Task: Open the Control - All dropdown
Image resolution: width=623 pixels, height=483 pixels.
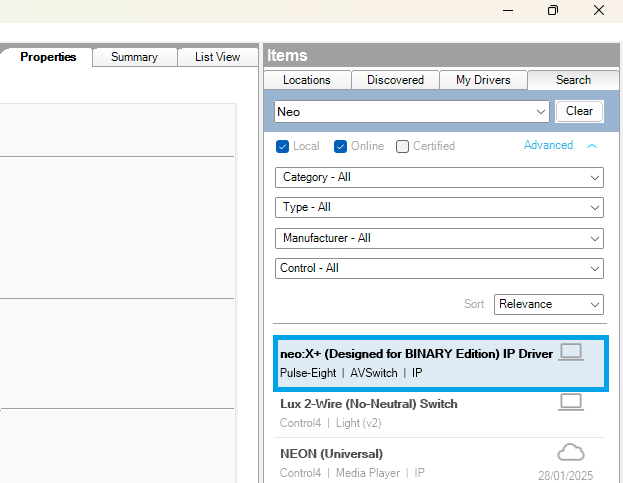Action: point(439,269)
